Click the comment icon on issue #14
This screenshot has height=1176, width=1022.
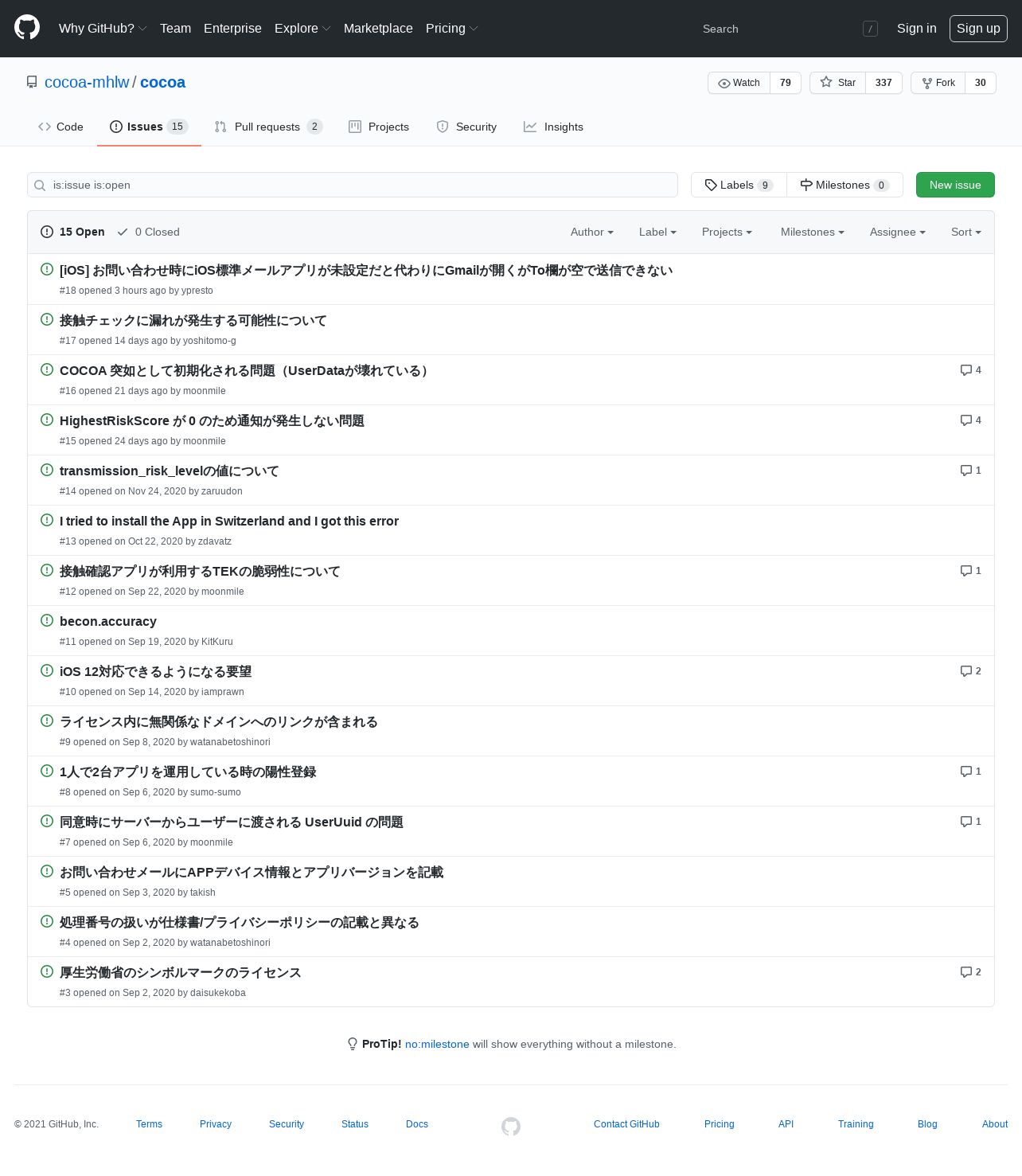pos(965,471)
